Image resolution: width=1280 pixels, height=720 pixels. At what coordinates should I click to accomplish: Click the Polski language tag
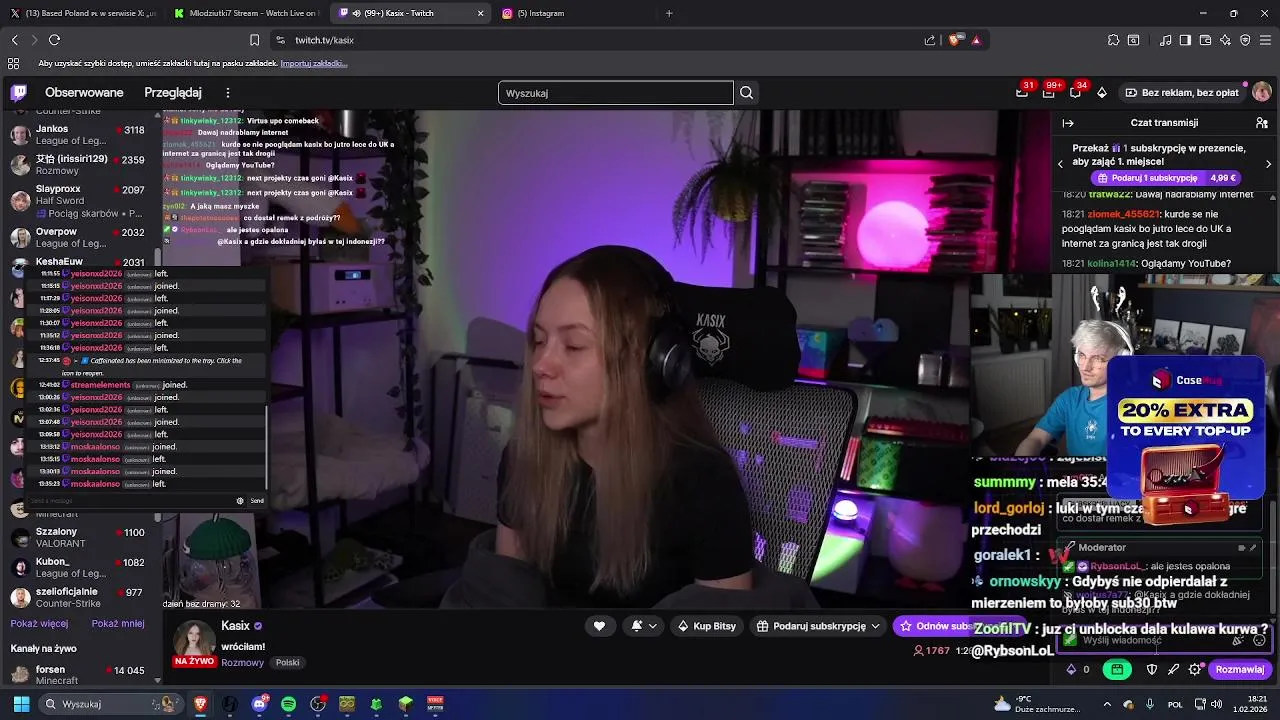pyautogui.click(x=288, y=662)
